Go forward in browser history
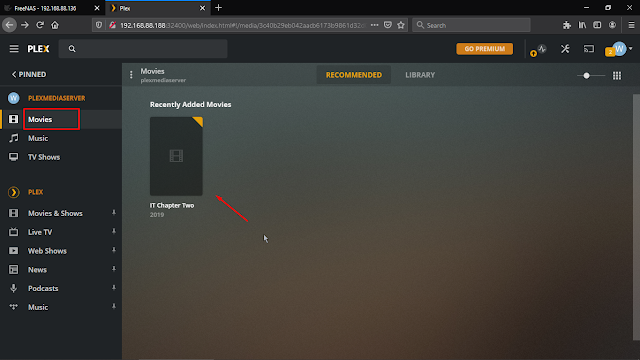Screen dimensions: 640x360 25,25
